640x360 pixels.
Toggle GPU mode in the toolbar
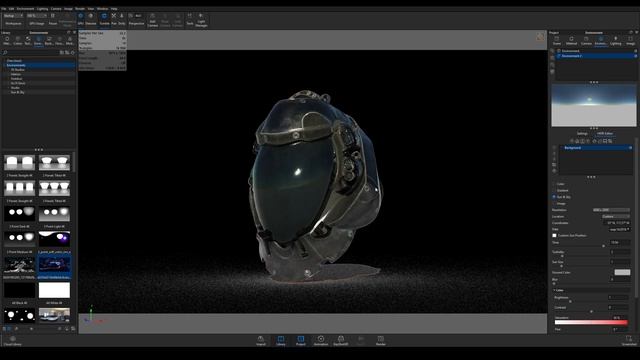(x=80, y=19)
